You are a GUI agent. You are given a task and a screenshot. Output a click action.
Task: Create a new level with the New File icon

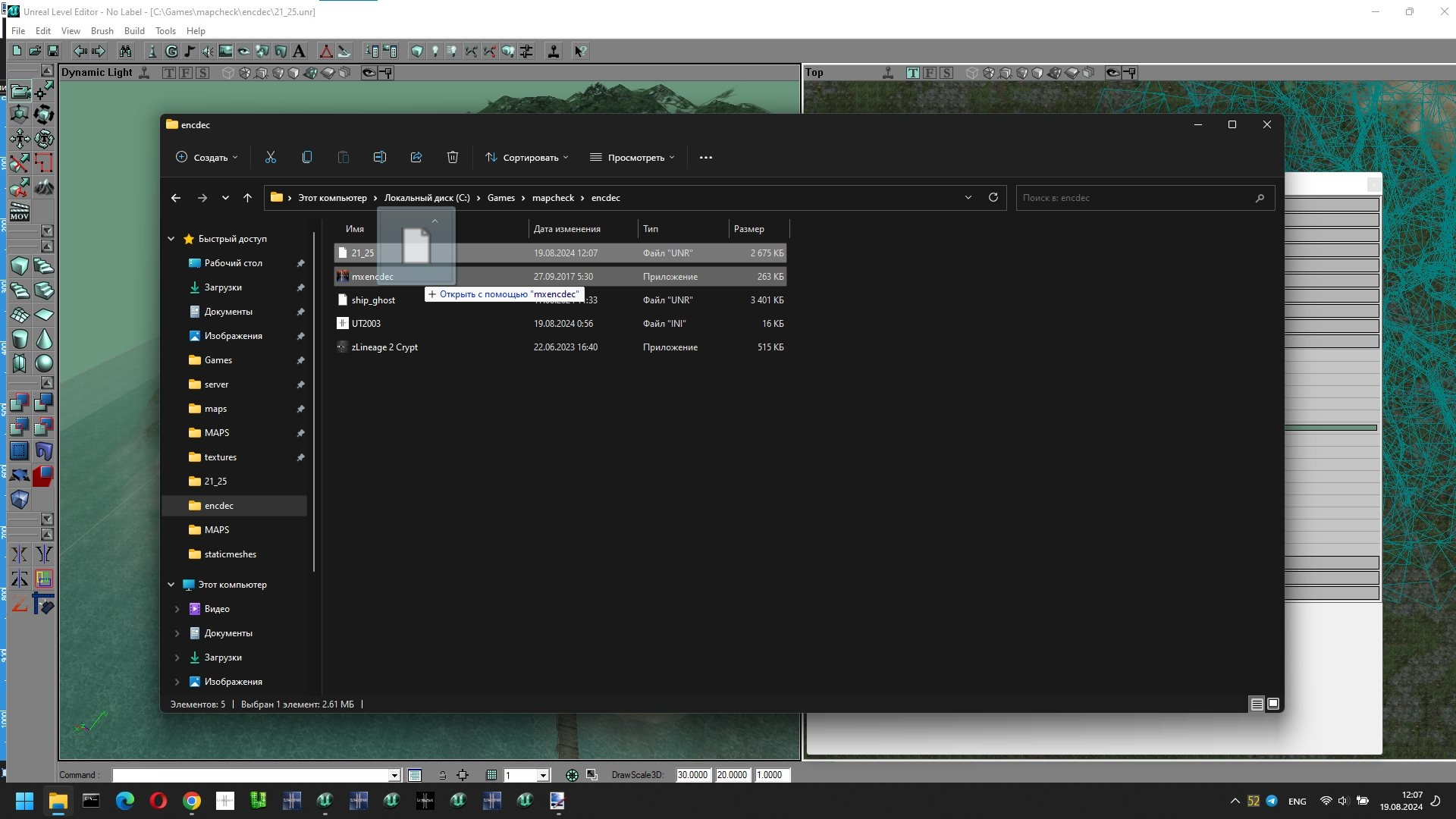point(17,51)
